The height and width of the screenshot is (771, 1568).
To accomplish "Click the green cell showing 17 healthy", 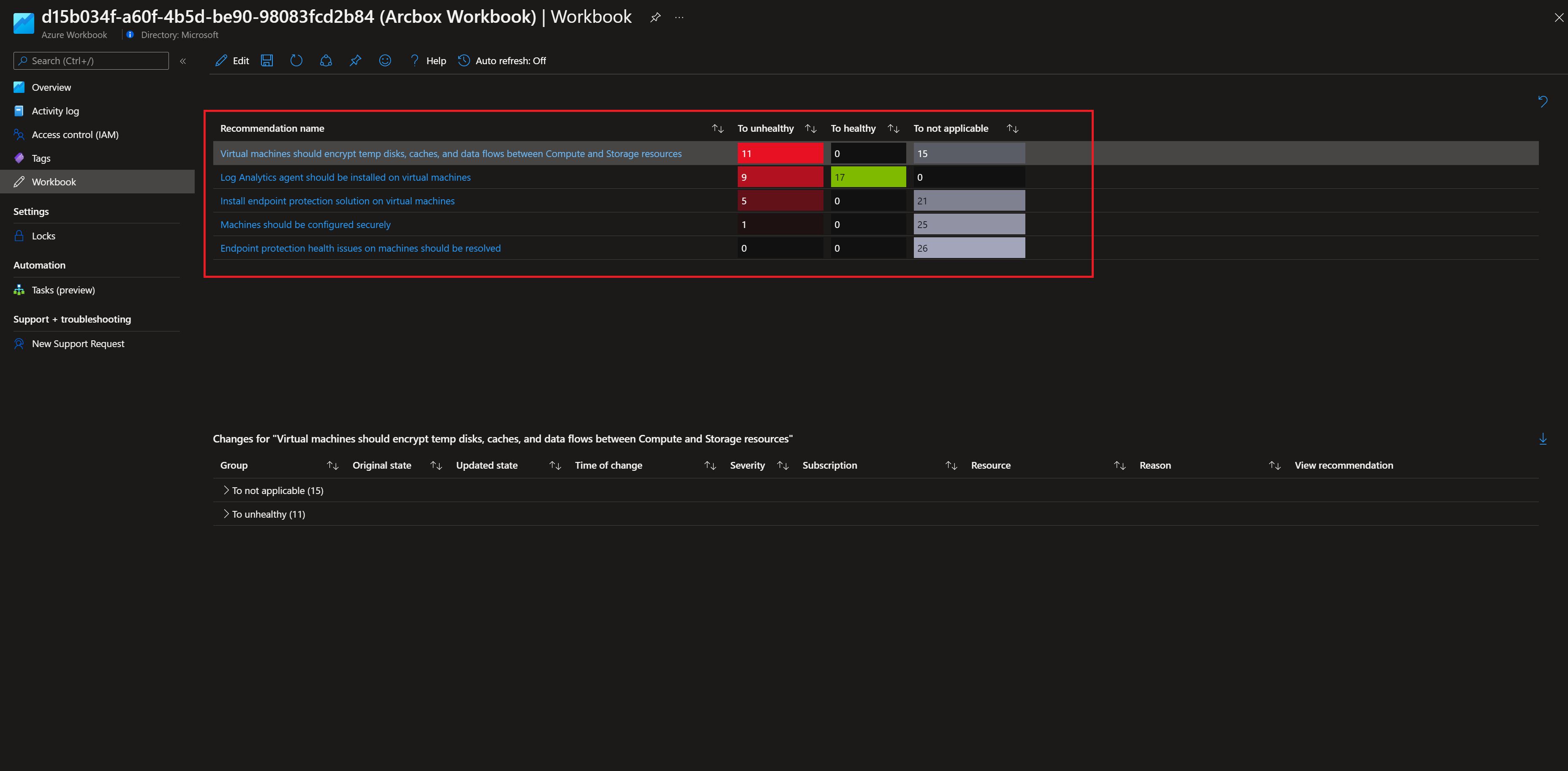I will 868,177.
